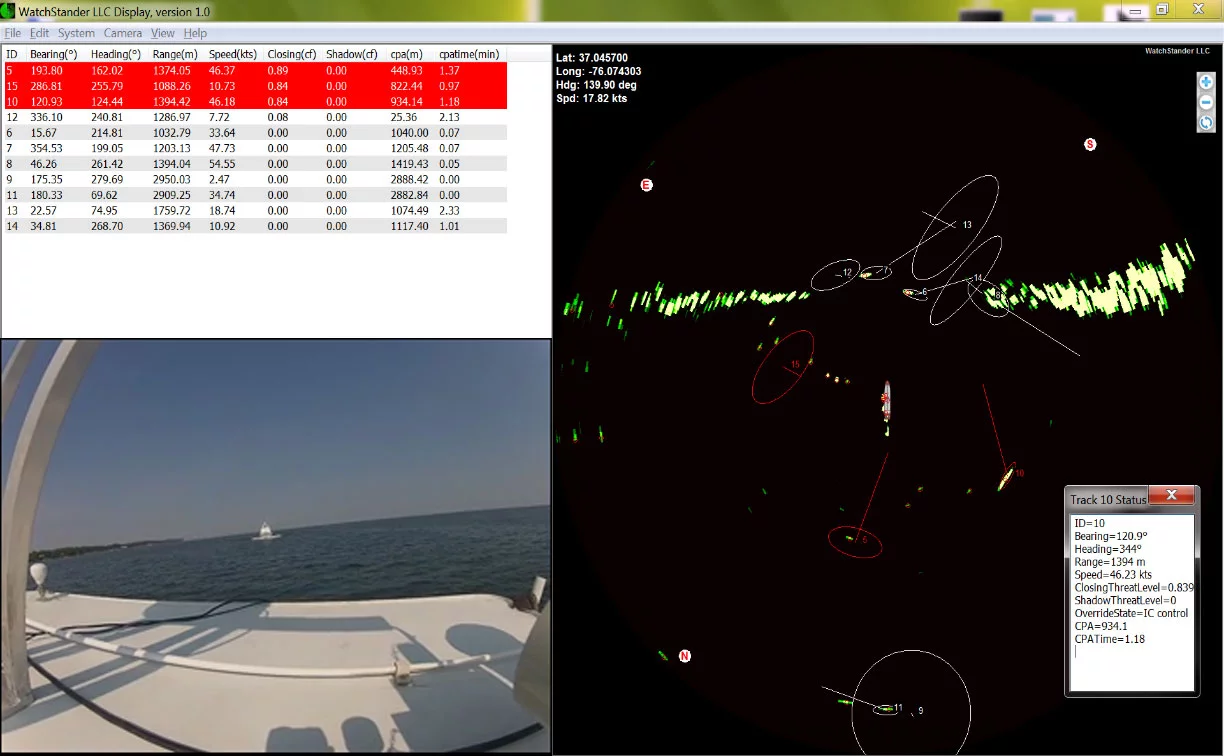Image resolution: width=1224 pixels, height=756 pixels.
Task: Zoom in on the radar display
Action: (x=1205, y=81)
